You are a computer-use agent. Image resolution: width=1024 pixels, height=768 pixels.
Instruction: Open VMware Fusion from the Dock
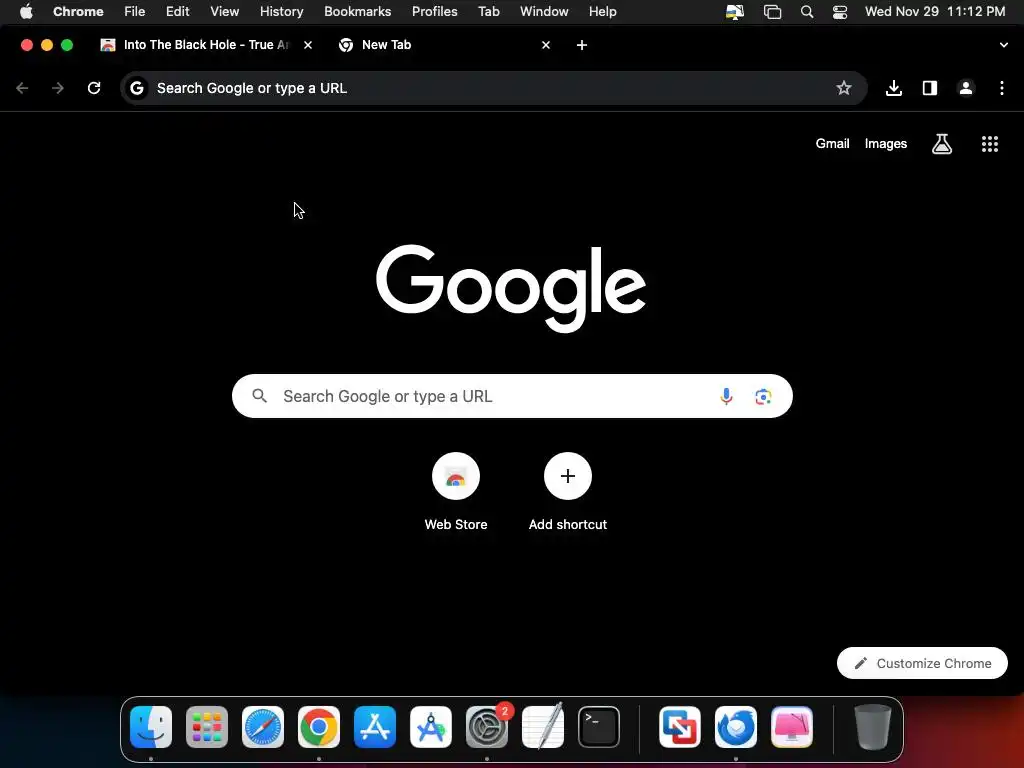point(680,727)
